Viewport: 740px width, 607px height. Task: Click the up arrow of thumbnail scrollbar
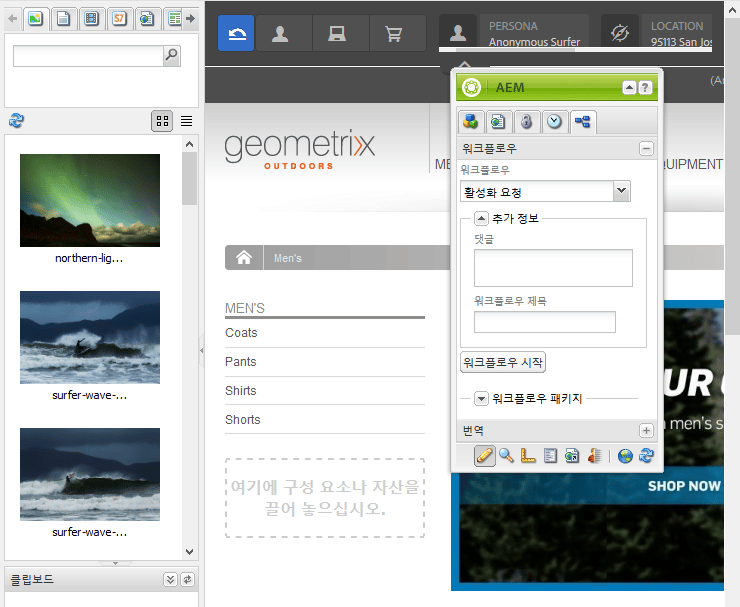[189, 144]
